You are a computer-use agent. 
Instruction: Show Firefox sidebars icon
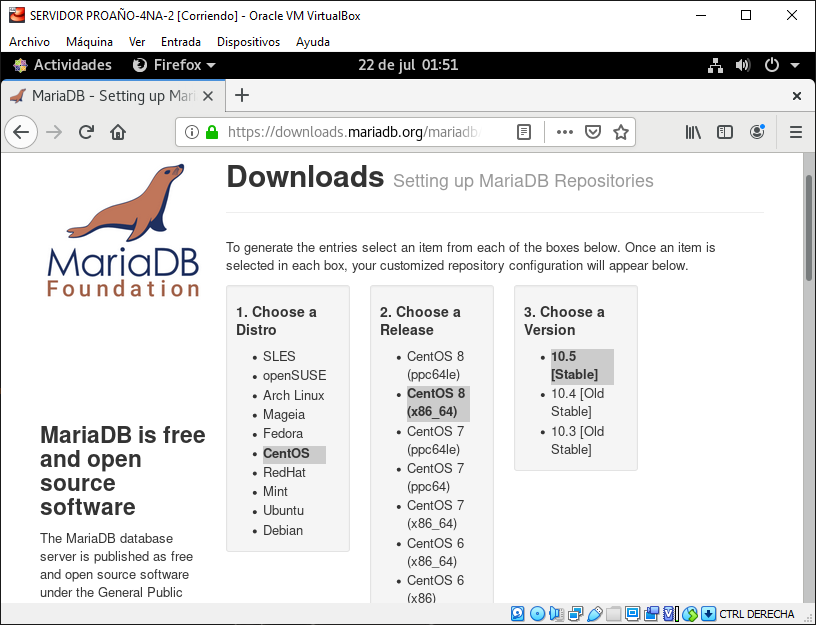pyautogui.click(x=724, y=132)
